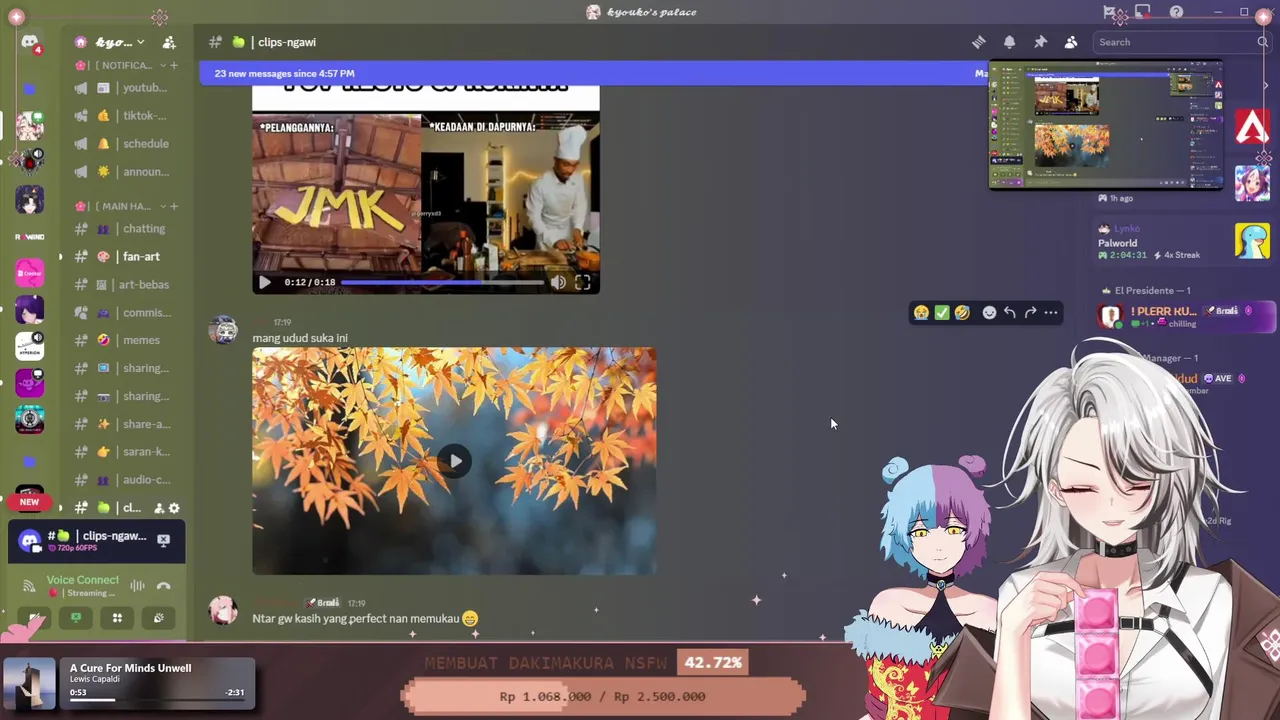Click the Lewis Capaldi album art
The image size is (1280, 720).
(x=29, y=683)
